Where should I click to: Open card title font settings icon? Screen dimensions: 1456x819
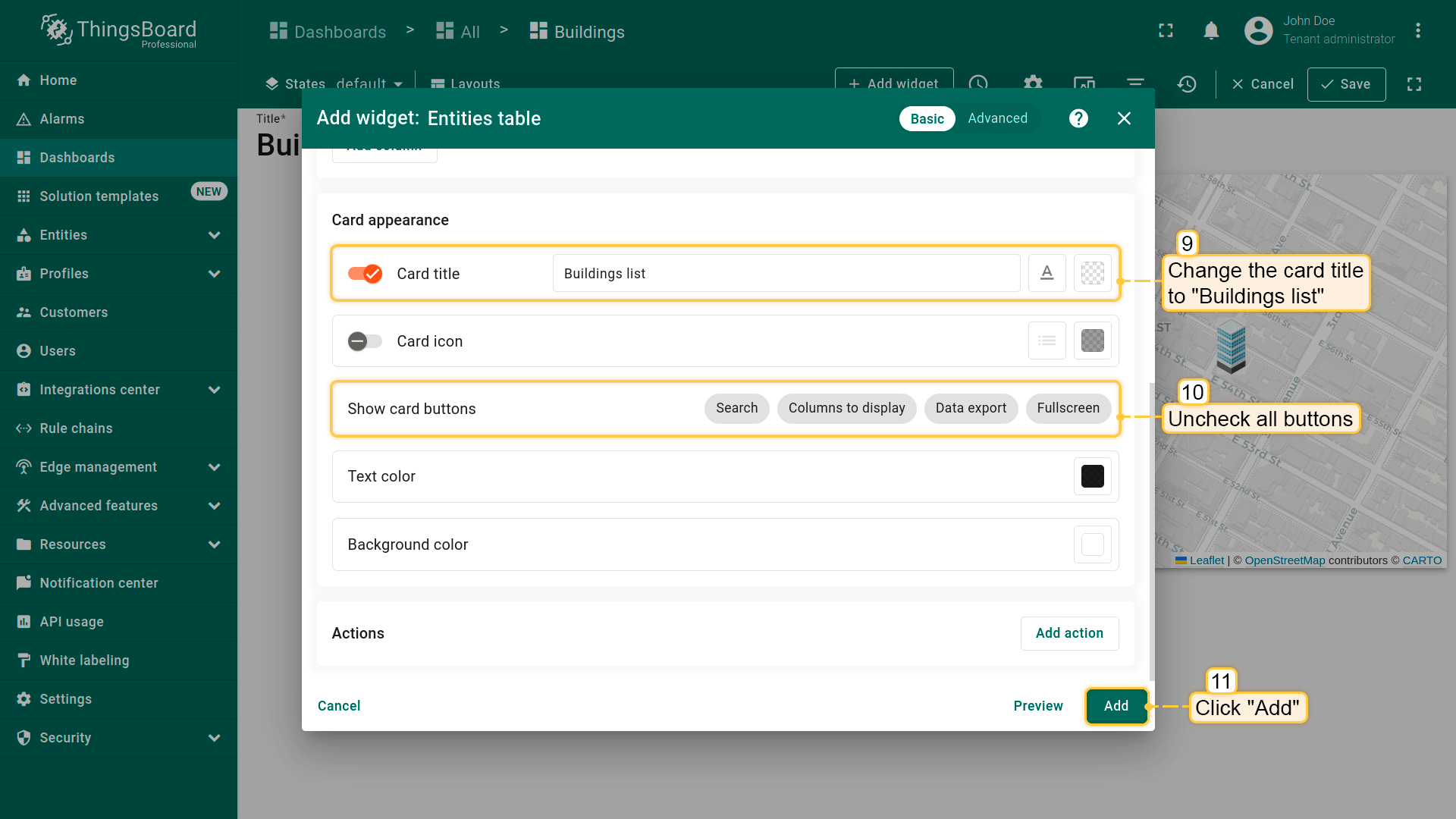1046,273
